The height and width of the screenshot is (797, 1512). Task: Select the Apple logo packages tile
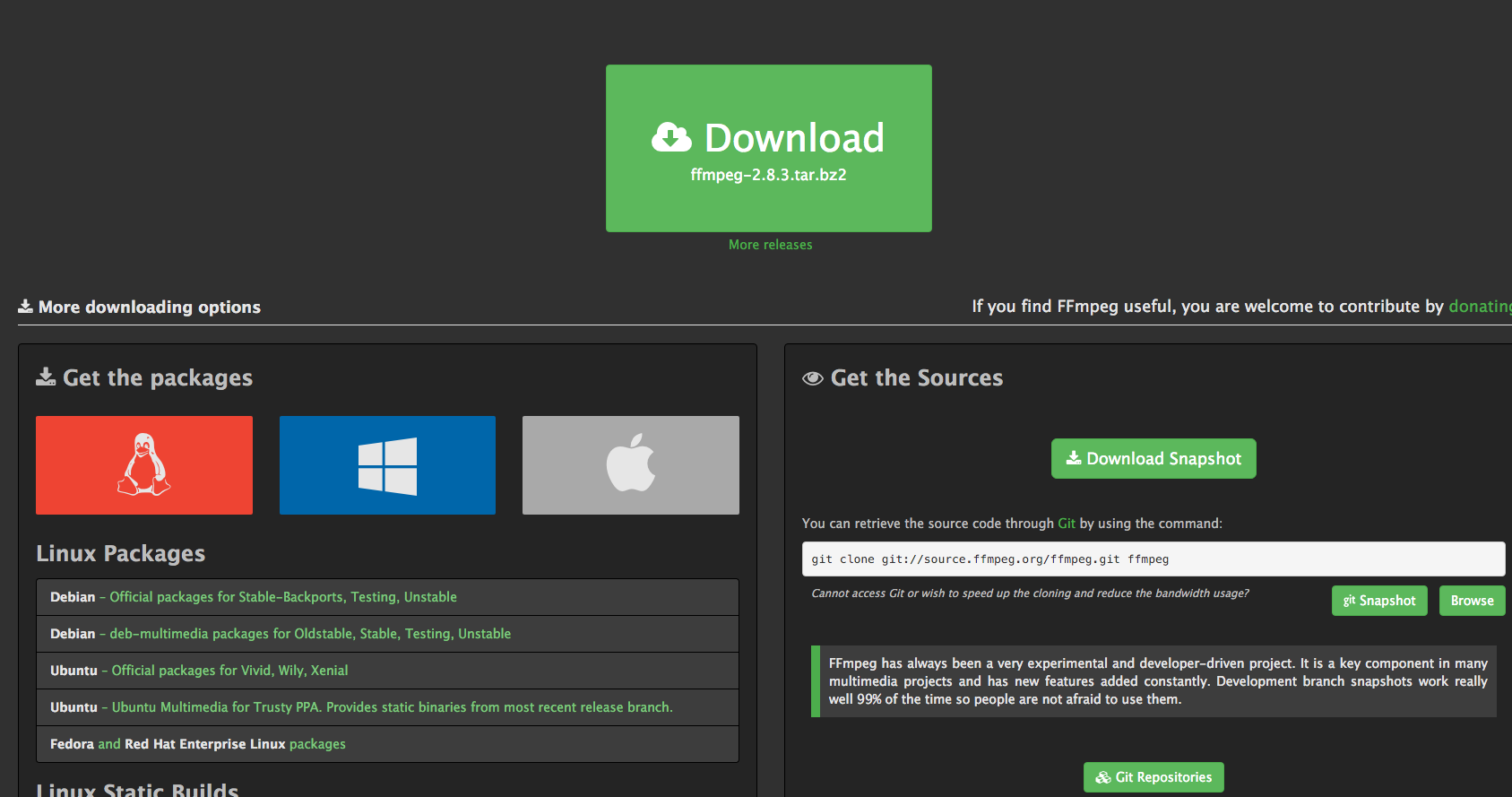(x=631, y=465)
